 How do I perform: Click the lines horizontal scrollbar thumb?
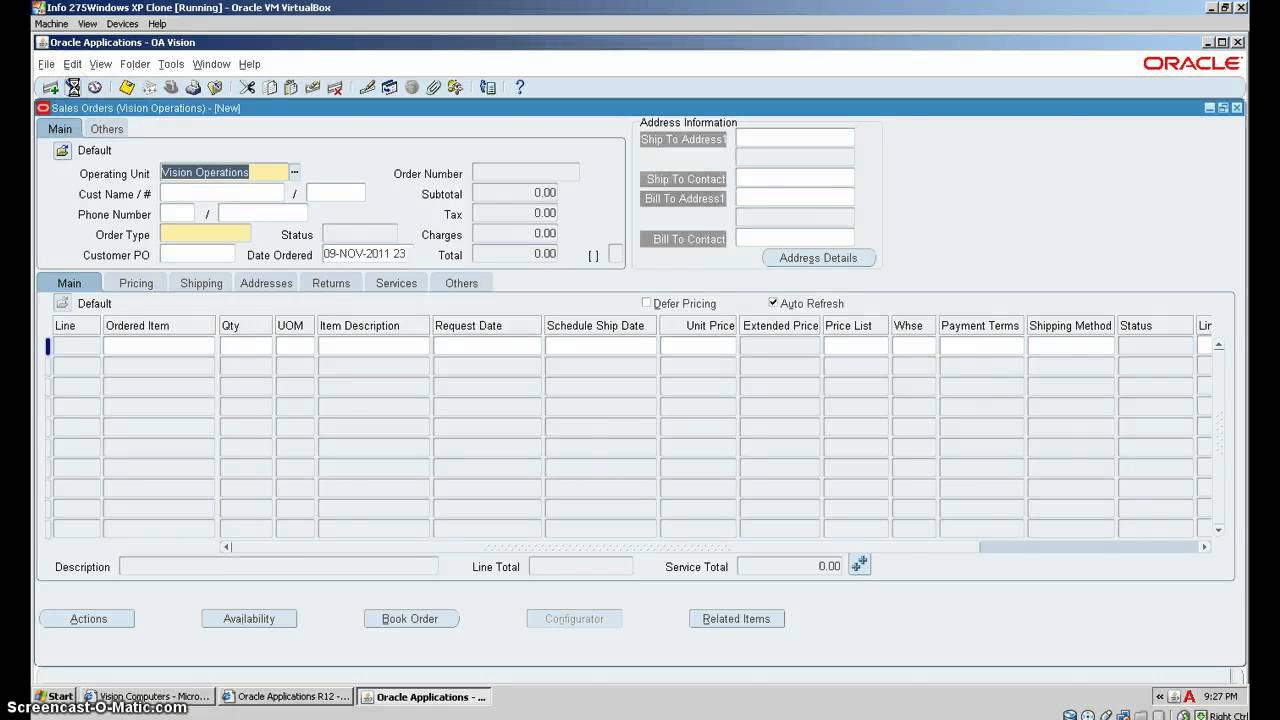click(x=1088, y=547)
